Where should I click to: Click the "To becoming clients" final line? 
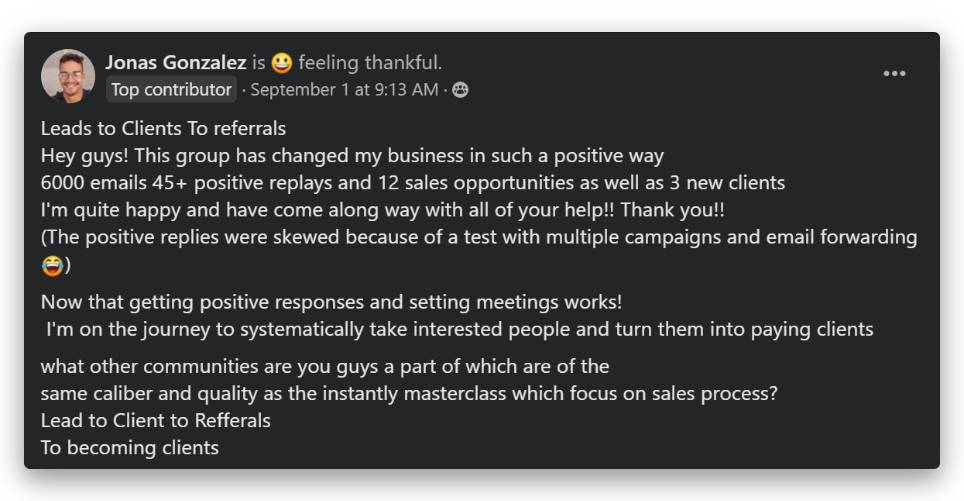130,447
